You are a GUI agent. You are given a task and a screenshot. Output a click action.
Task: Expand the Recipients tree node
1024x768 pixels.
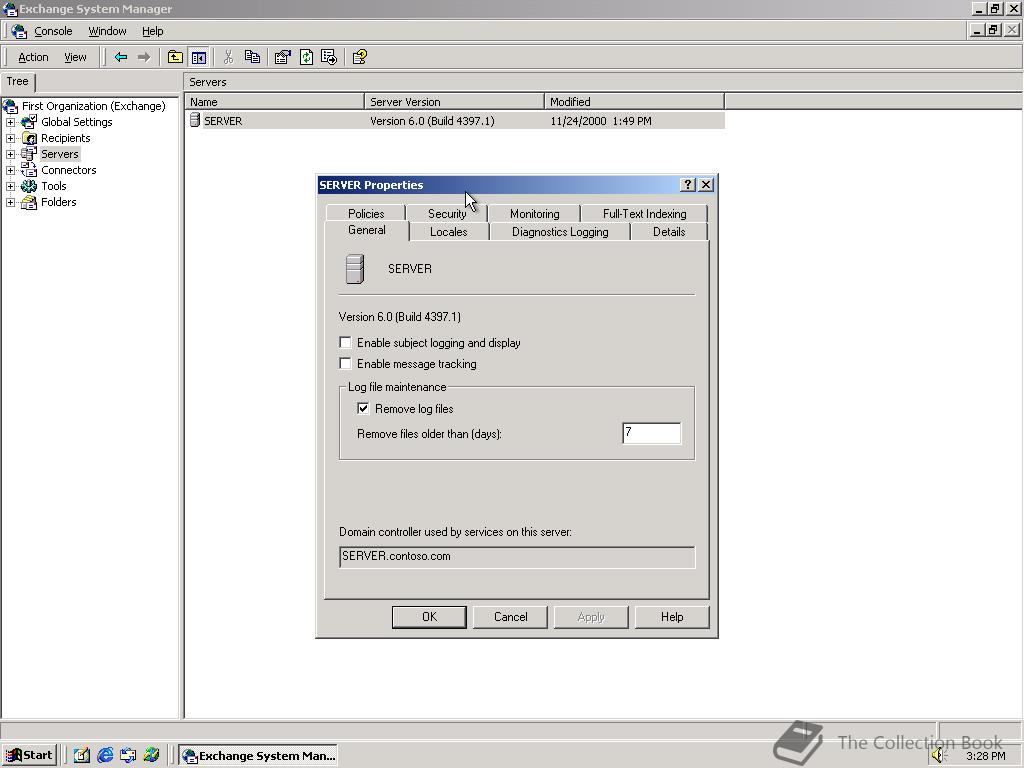point(10,138)
